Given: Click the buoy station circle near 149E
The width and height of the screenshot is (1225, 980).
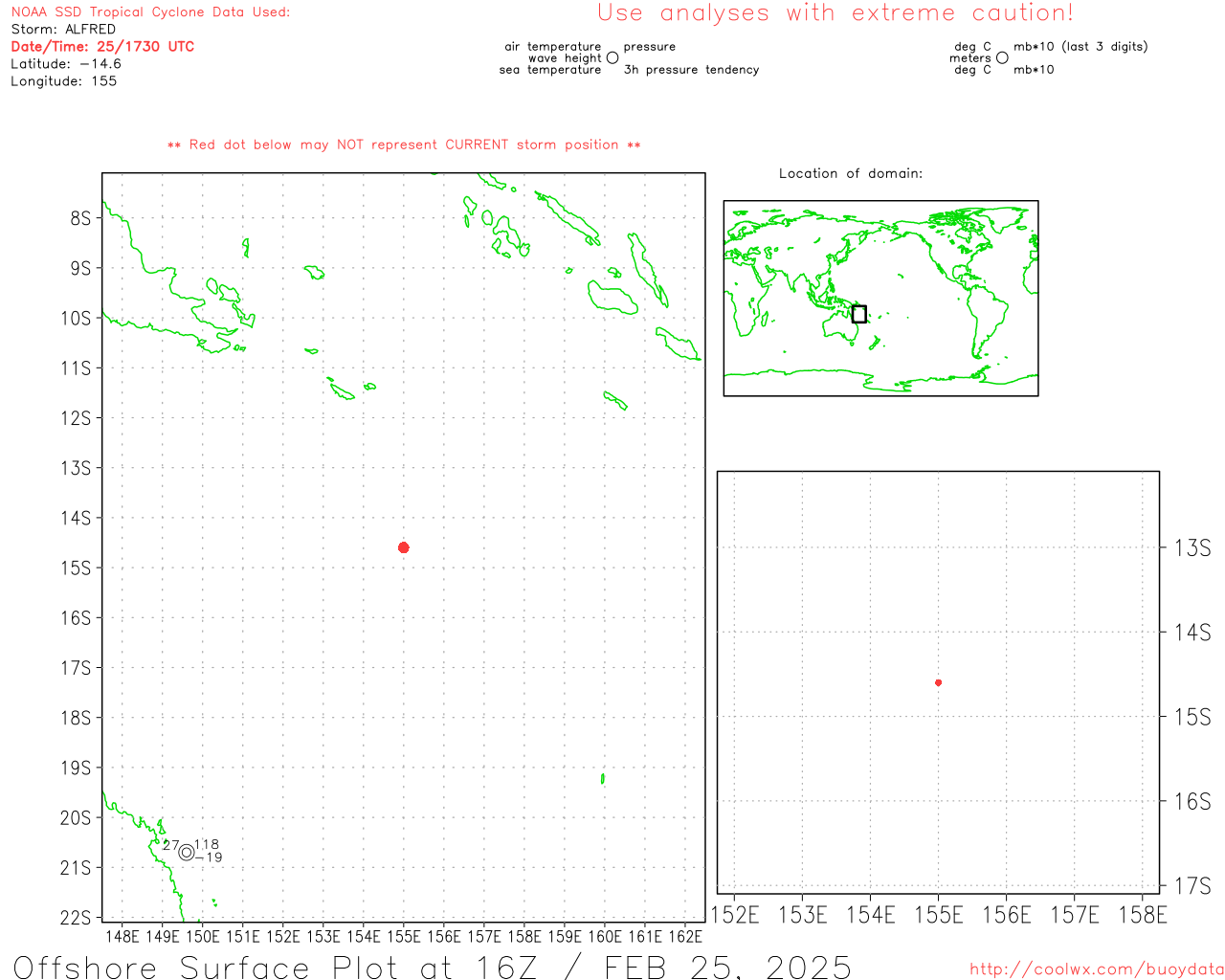Looking at the screenshot, I should click(187, 852).
